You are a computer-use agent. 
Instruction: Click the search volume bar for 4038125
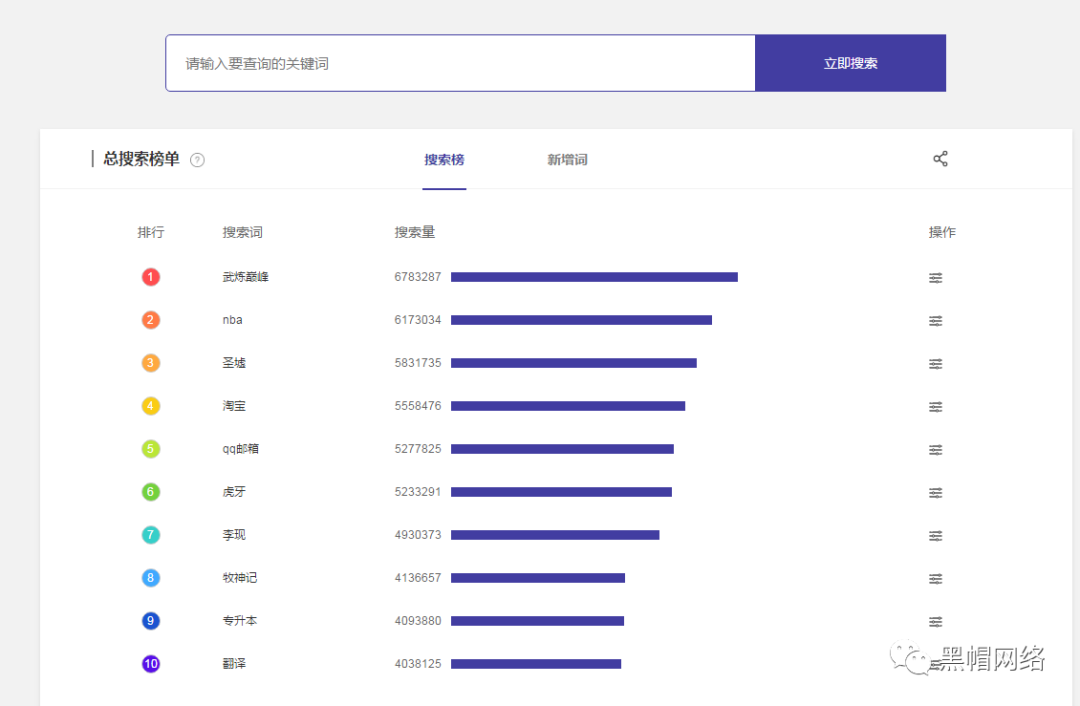pos(536,664)
